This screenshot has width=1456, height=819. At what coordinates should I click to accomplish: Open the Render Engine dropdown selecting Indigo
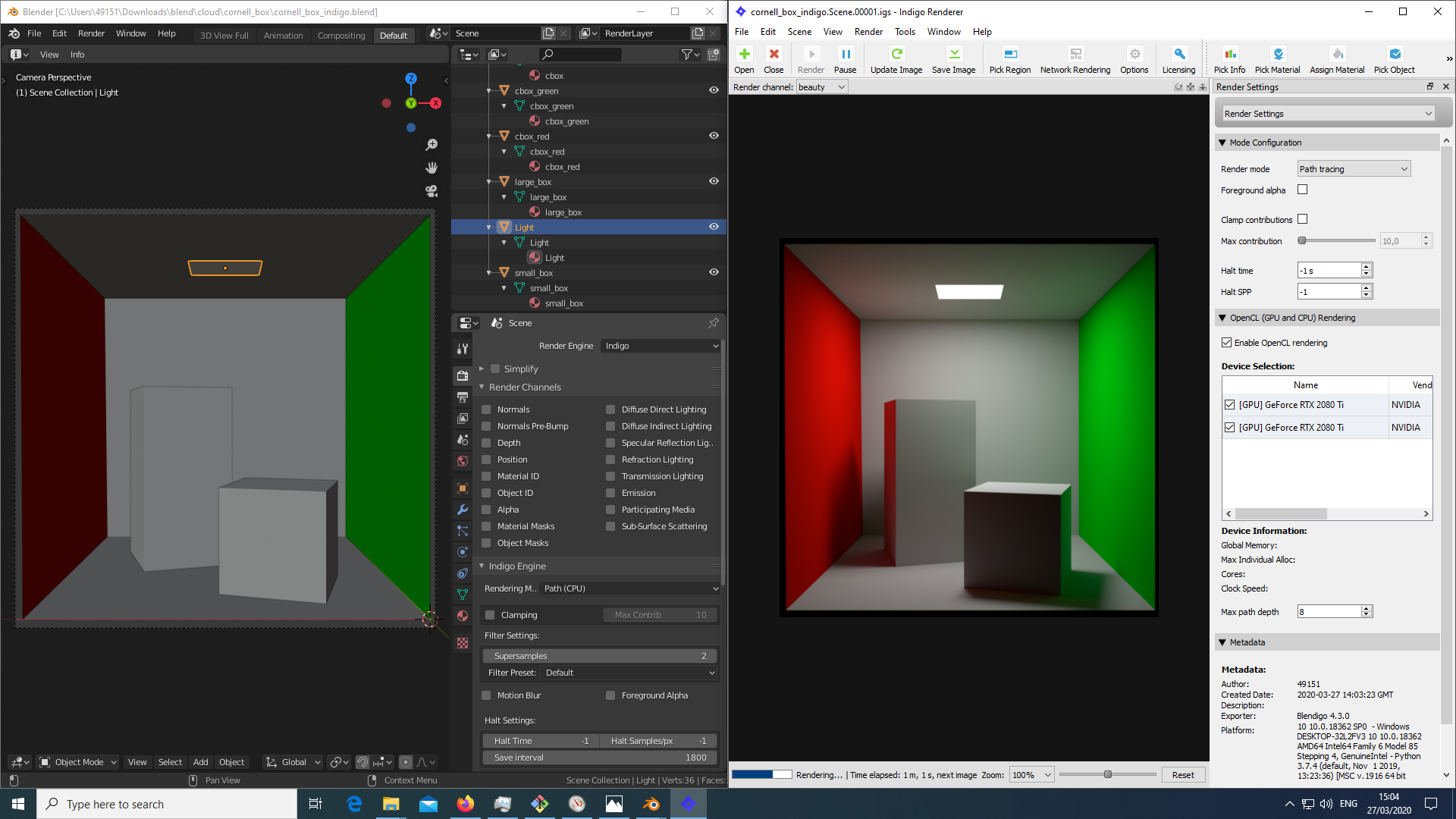660,345
